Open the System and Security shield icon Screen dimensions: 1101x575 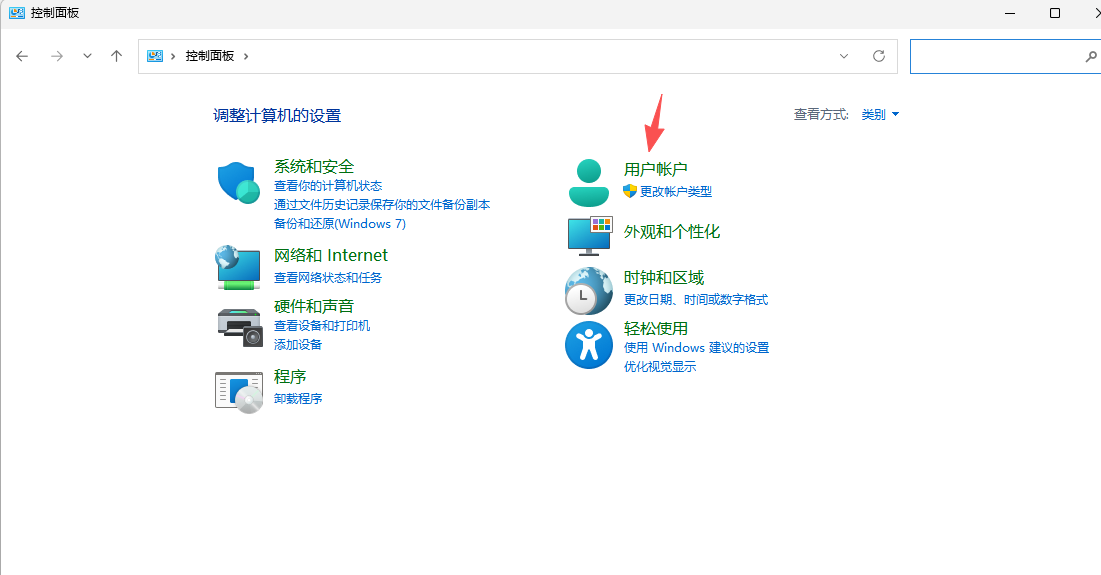pyautogui.click(x=238, y=183)
